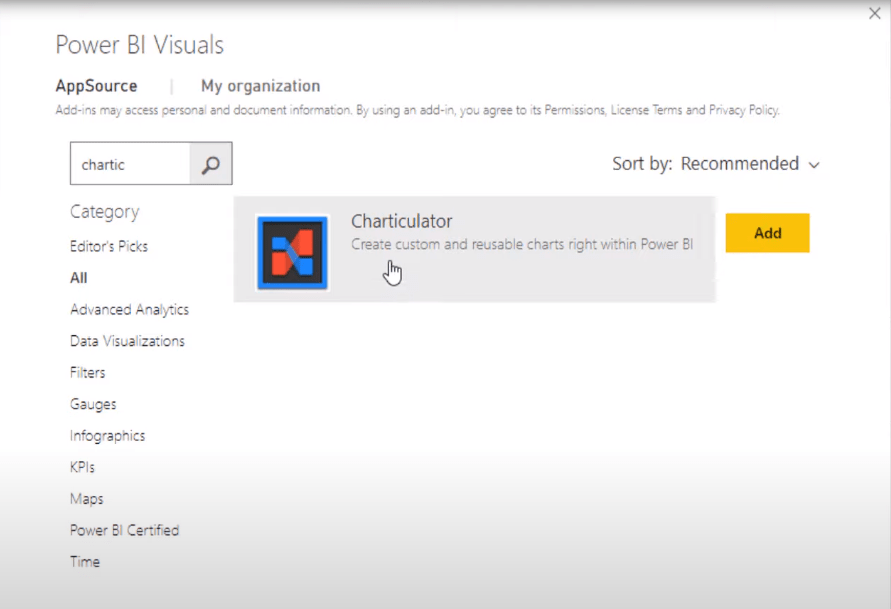Click into the search box containing chartic

[130, 164]
